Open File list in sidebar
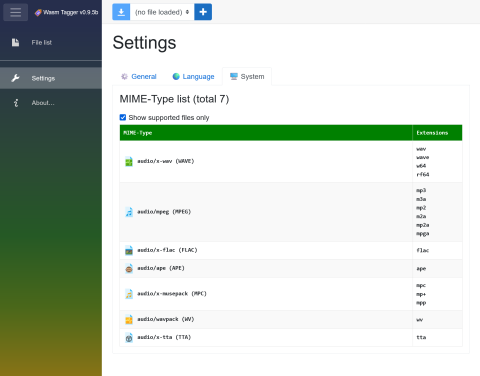 tap(51, 43)
